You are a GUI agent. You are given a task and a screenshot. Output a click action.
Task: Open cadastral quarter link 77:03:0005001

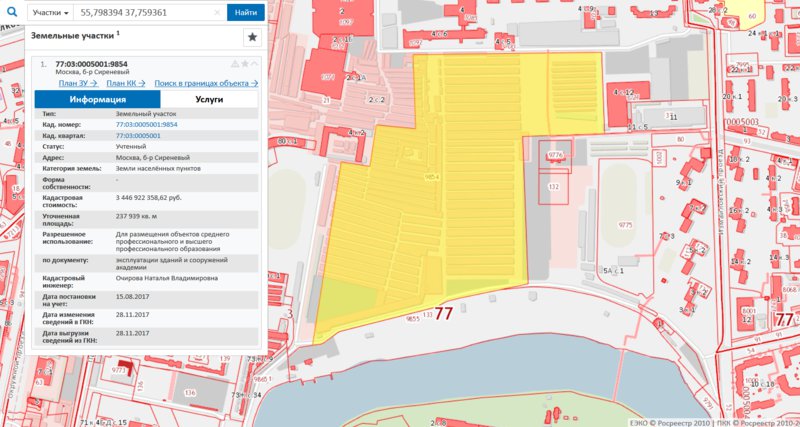138,136
